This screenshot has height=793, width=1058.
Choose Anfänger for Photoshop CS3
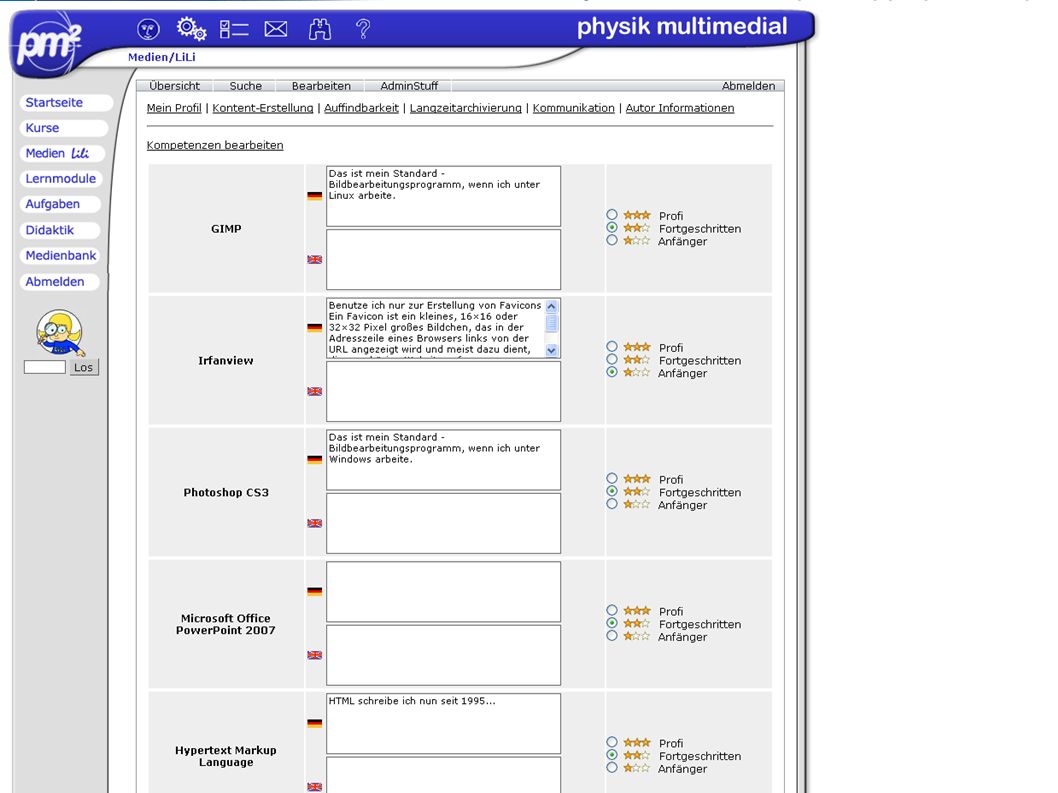pos(612,503)
